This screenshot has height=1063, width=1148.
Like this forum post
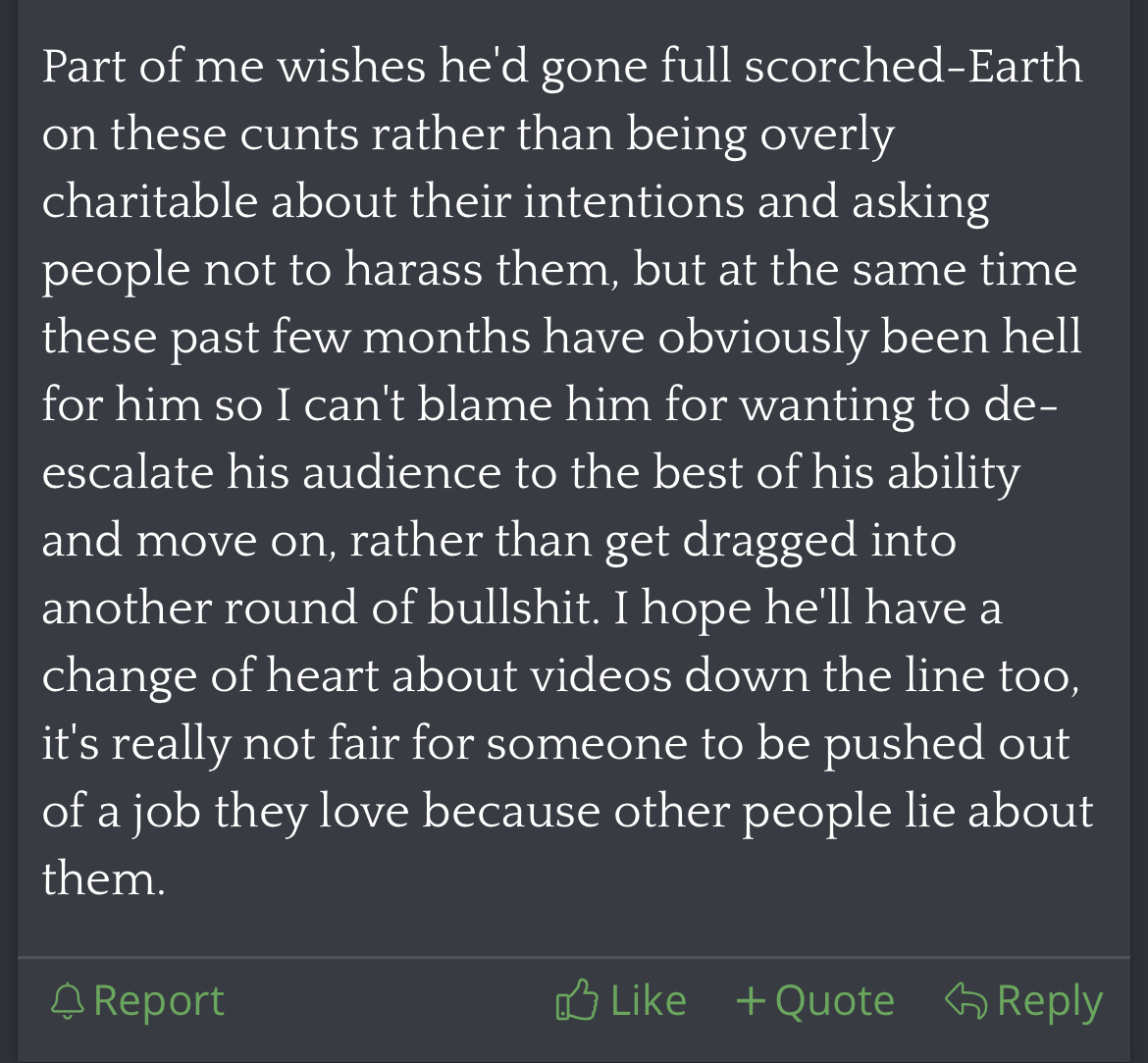(x=622, y=1000)
